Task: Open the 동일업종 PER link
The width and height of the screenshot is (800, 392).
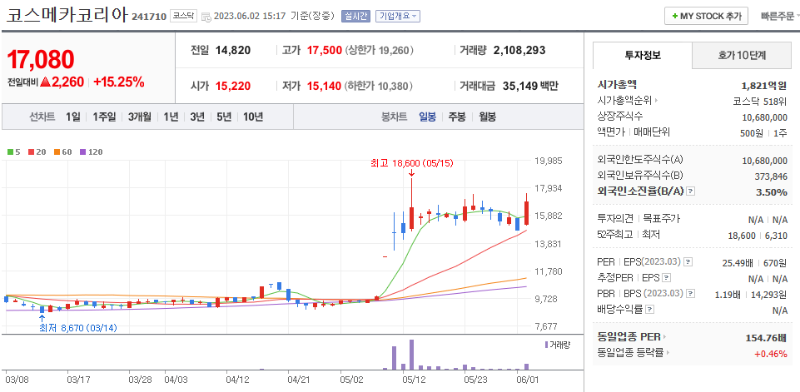Action: (x=631, y=337)
